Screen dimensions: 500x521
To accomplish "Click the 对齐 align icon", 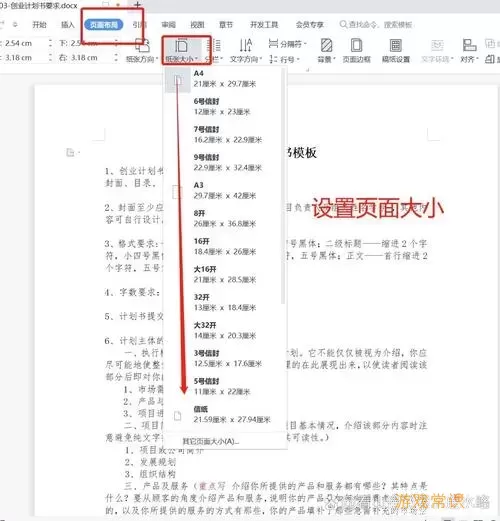I will [469, 50].
